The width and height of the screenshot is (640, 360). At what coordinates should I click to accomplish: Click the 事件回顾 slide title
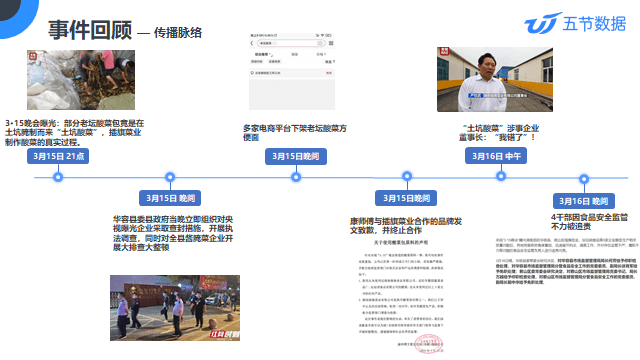click(90, 30)
